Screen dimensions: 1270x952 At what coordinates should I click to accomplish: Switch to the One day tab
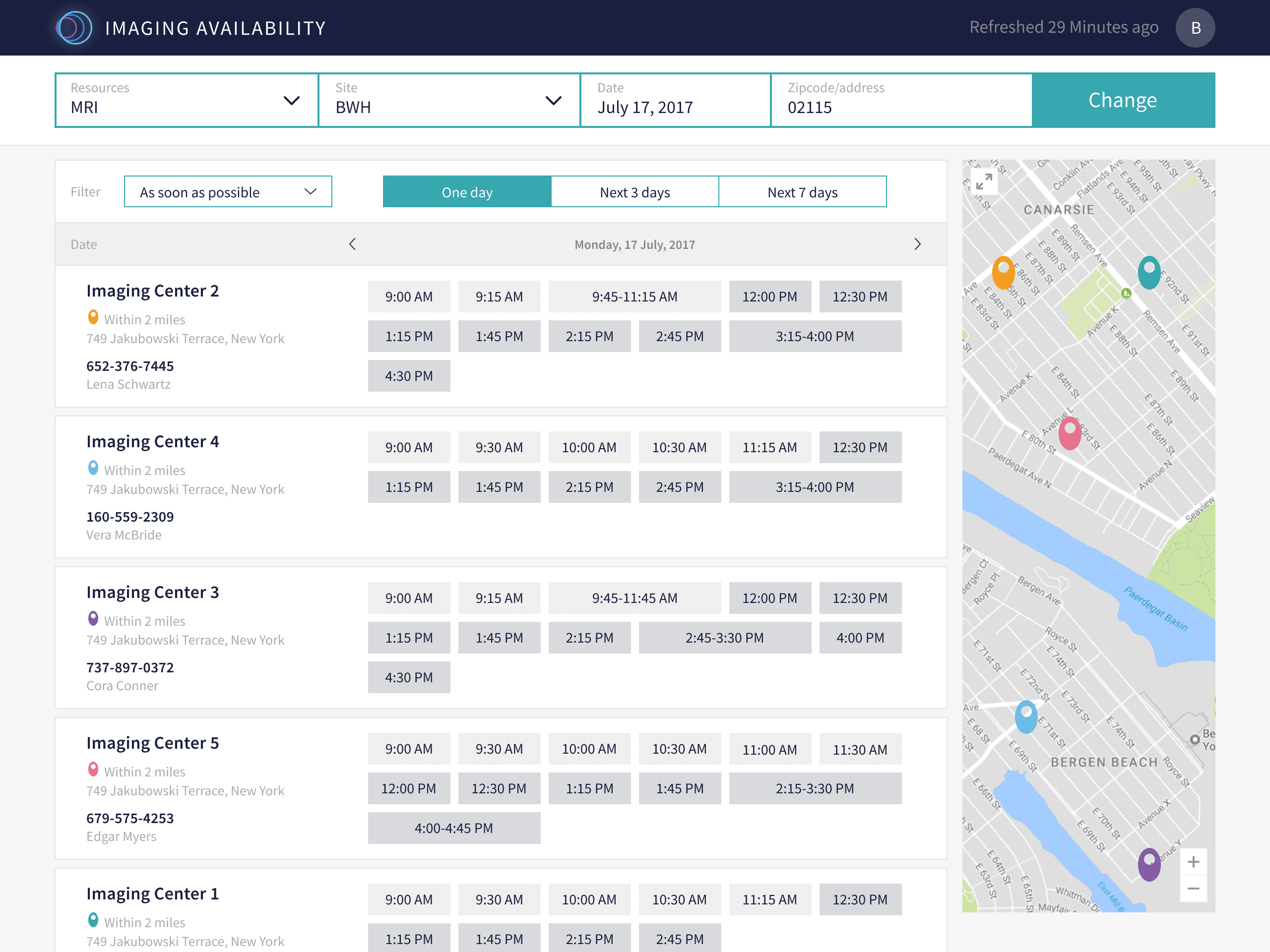(467, 192)
